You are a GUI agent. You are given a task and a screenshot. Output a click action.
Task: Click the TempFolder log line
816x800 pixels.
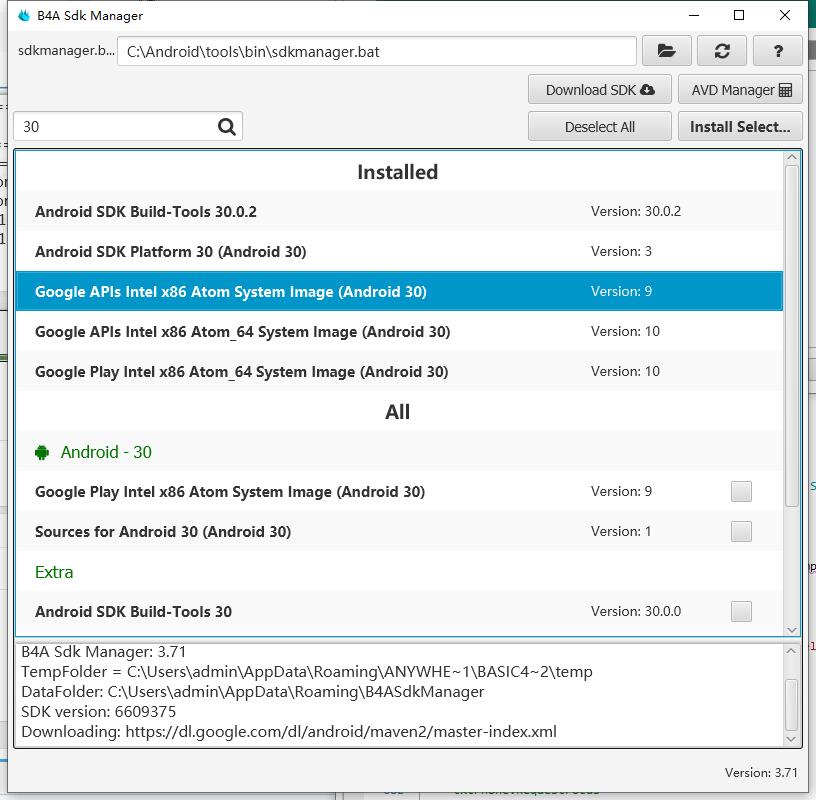pos(307,672)
